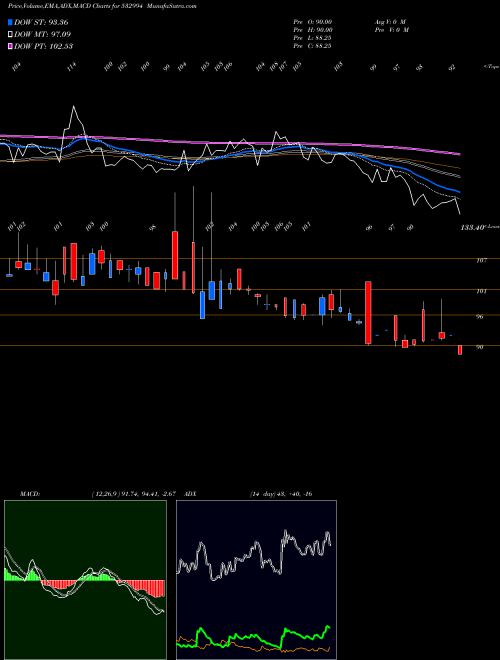The height and width of the screenshot is (660, 500).
Task: Click the 90 price level label
Action: pyautogui.click(x=479, y=347)
